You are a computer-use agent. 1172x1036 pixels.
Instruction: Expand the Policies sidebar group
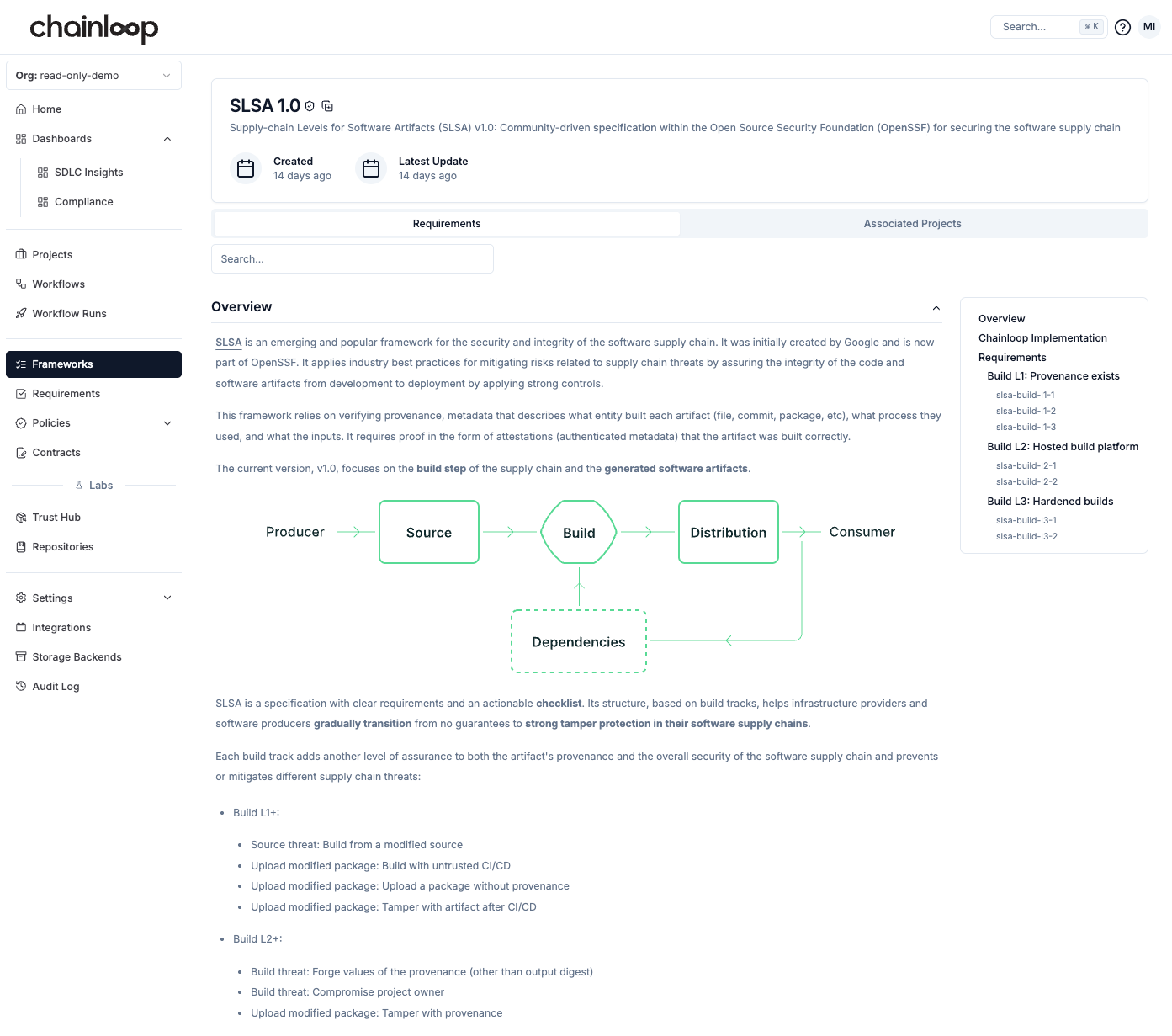click(x=167, y=423)
